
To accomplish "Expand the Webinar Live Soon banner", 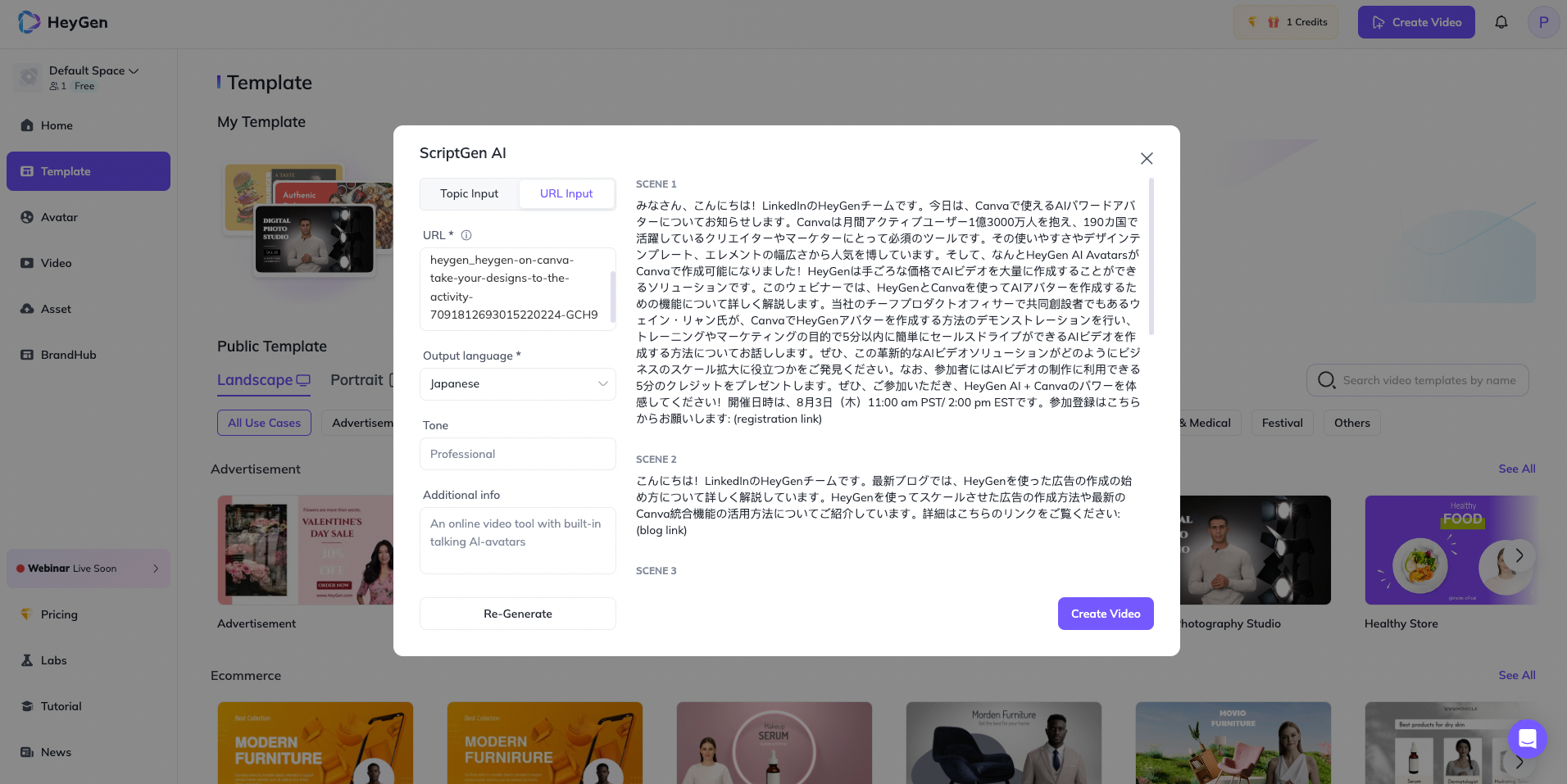I will pyautogui.click(x=89, y=569).
